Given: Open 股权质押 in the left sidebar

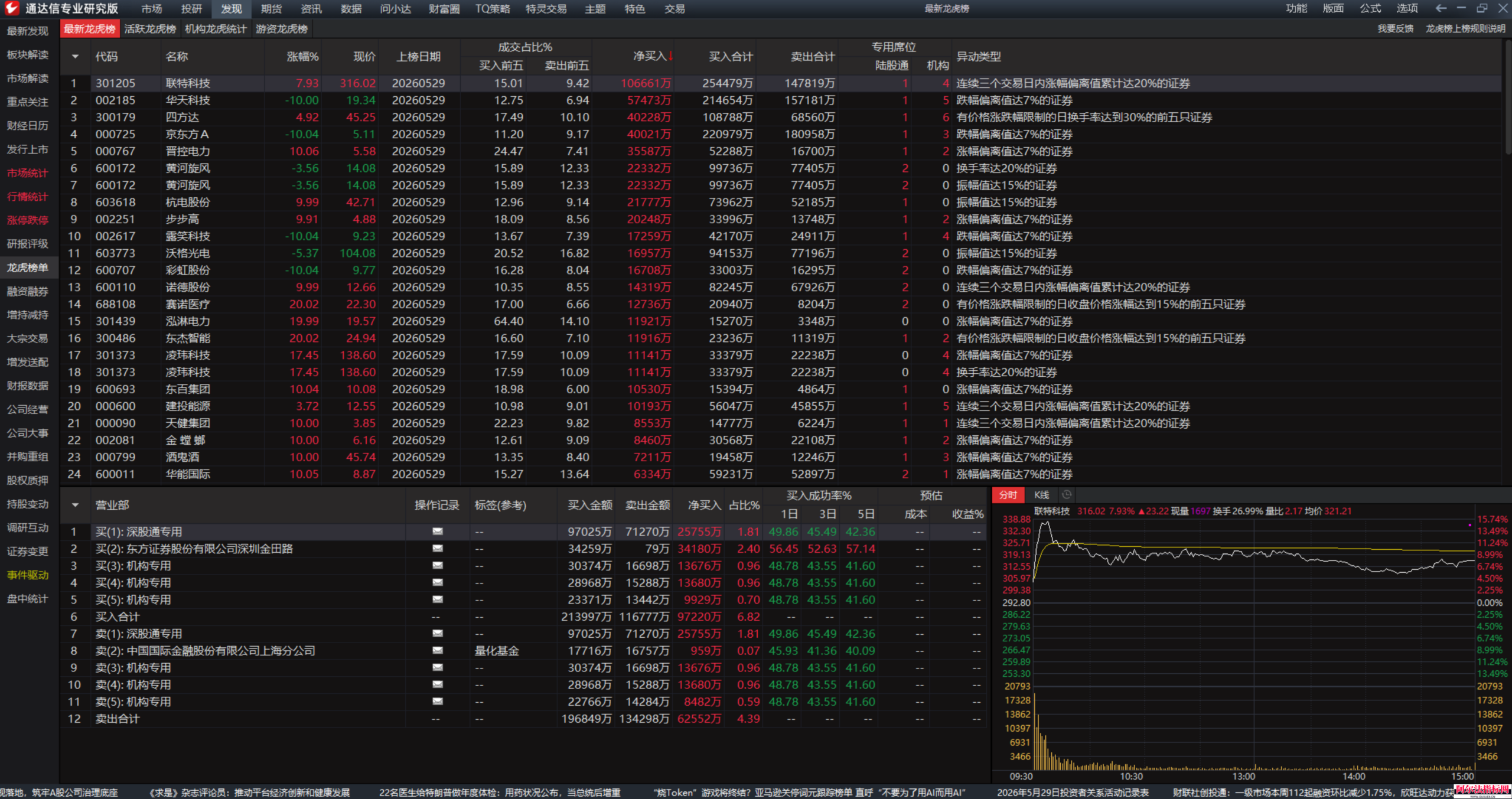Looking at the screenshot, I should [x=28, y=480].
